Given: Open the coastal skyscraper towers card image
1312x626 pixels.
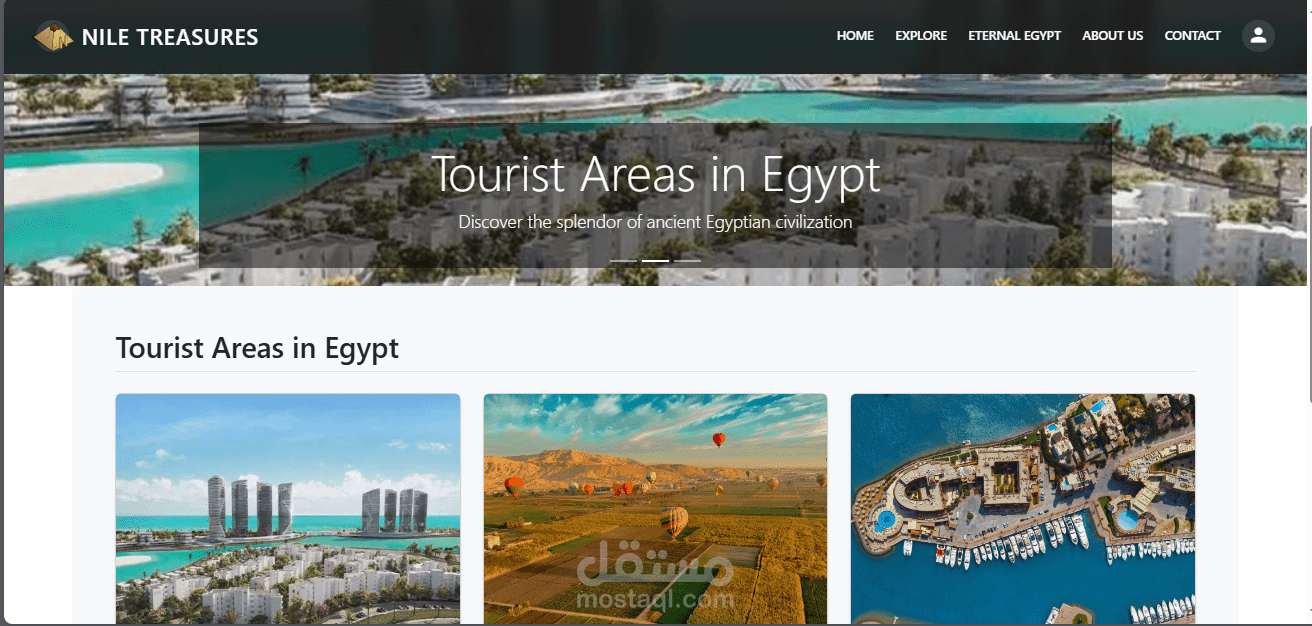Looking at the screenshot, I should tap(288, 508).
